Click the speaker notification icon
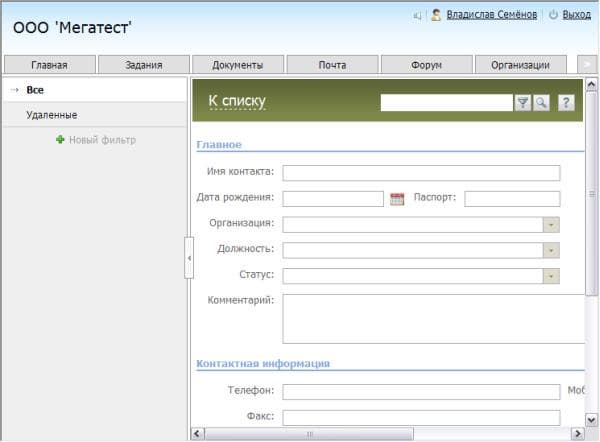 (x=417, y=16)
